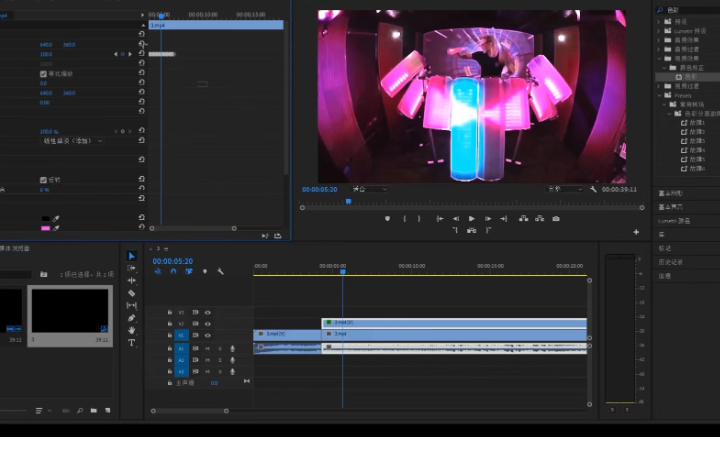This screenshot has width=720, height=450.
Task: Mark In point in program monitor
Action: click(404, 219)
